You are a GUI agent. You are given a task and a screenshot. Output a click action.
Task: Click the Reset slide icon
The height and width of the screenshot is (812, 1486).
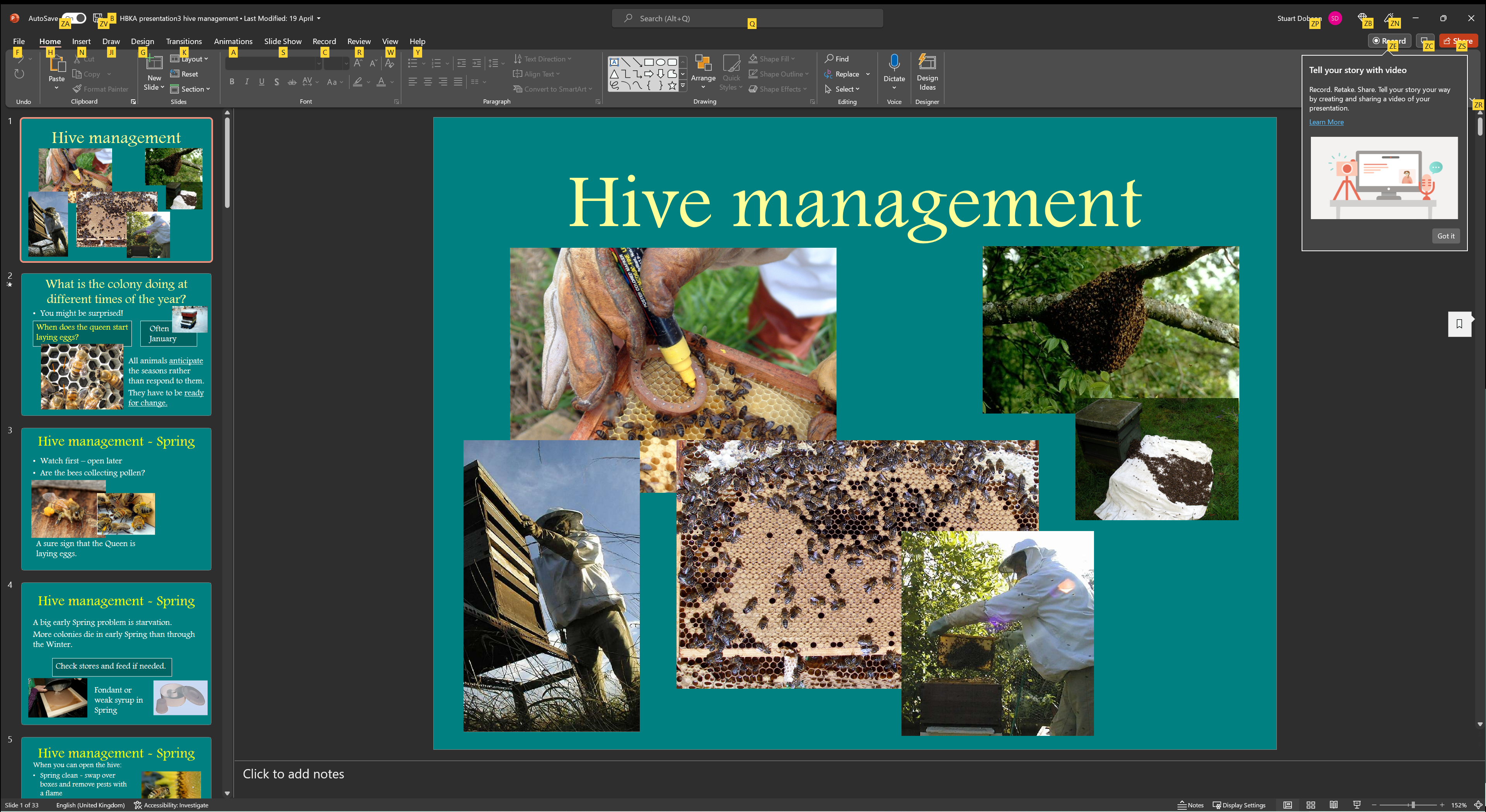pyautogui.click(x=175, y=74)
